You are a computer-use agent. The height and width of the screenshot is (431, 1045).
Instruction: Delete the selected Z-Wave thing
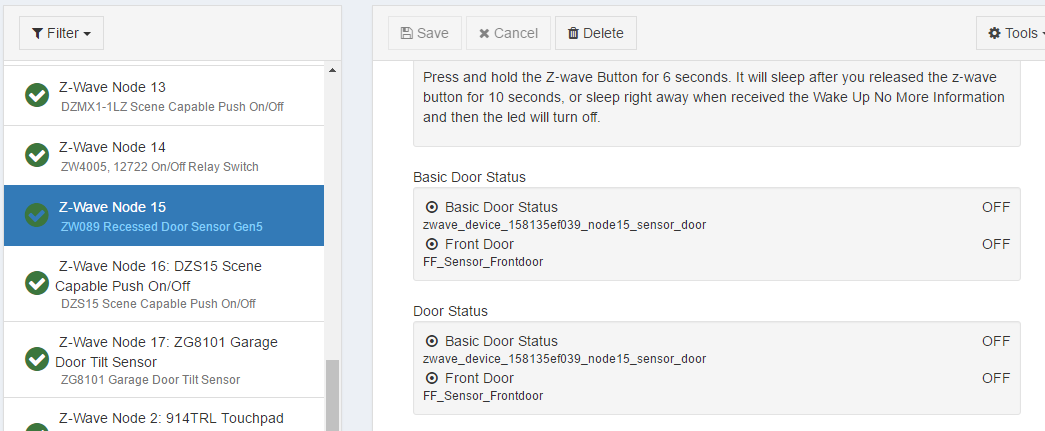click(595, 33)
